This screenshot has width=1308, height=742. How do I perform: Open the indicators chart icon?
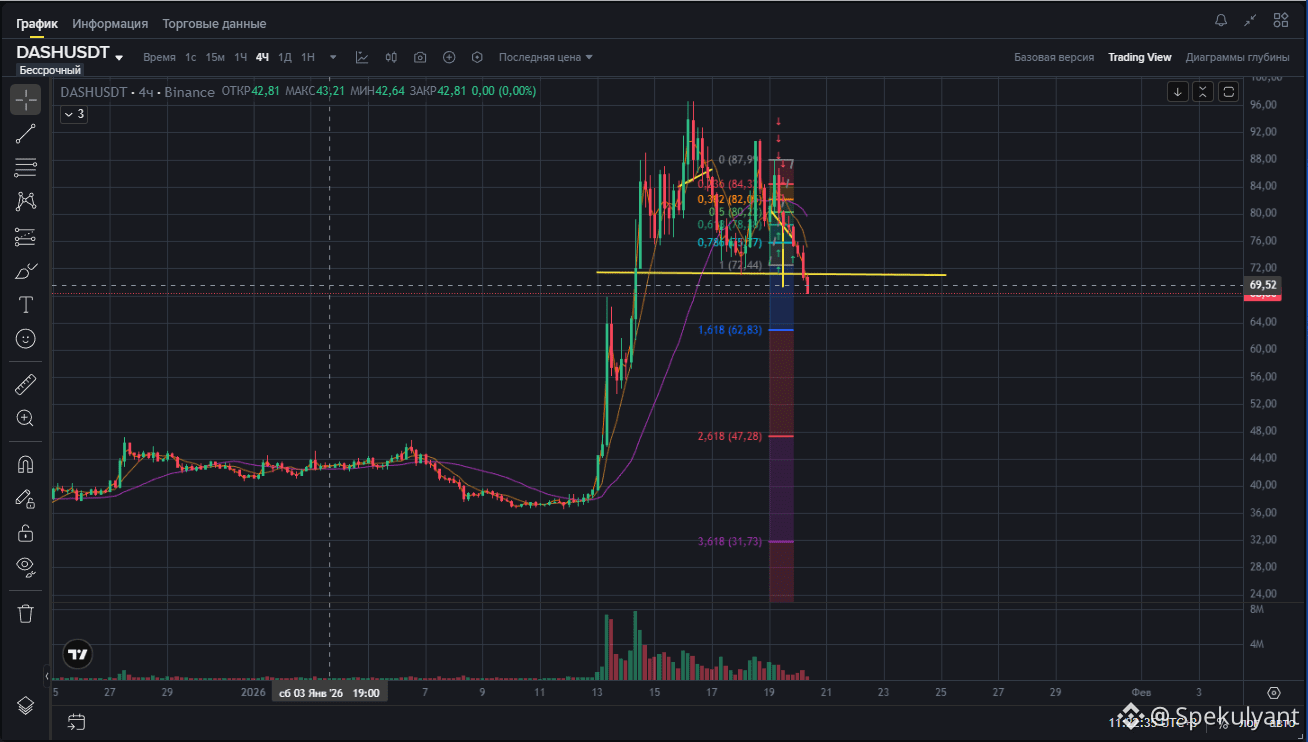(362, 57)
